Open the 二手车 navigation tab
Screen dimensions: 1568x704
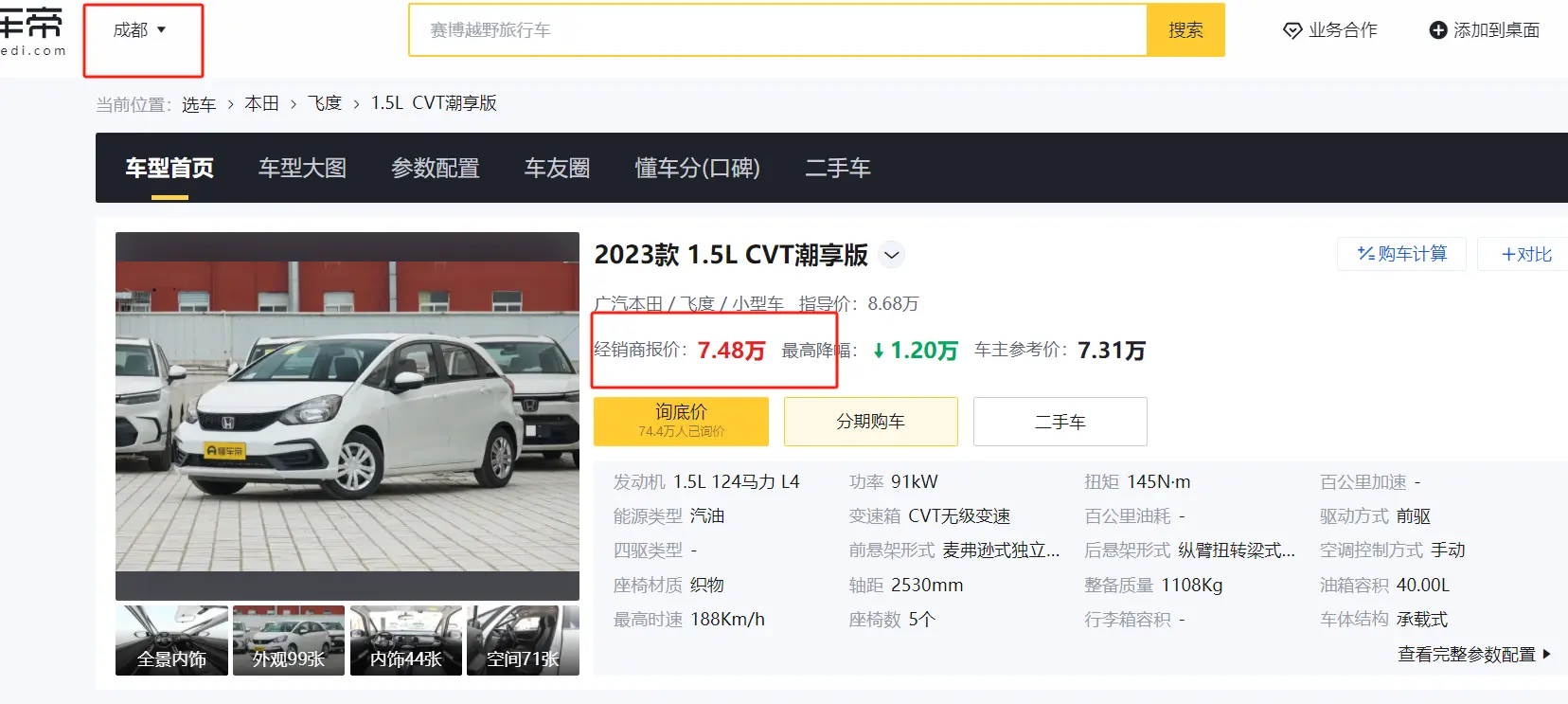(838, 169)
